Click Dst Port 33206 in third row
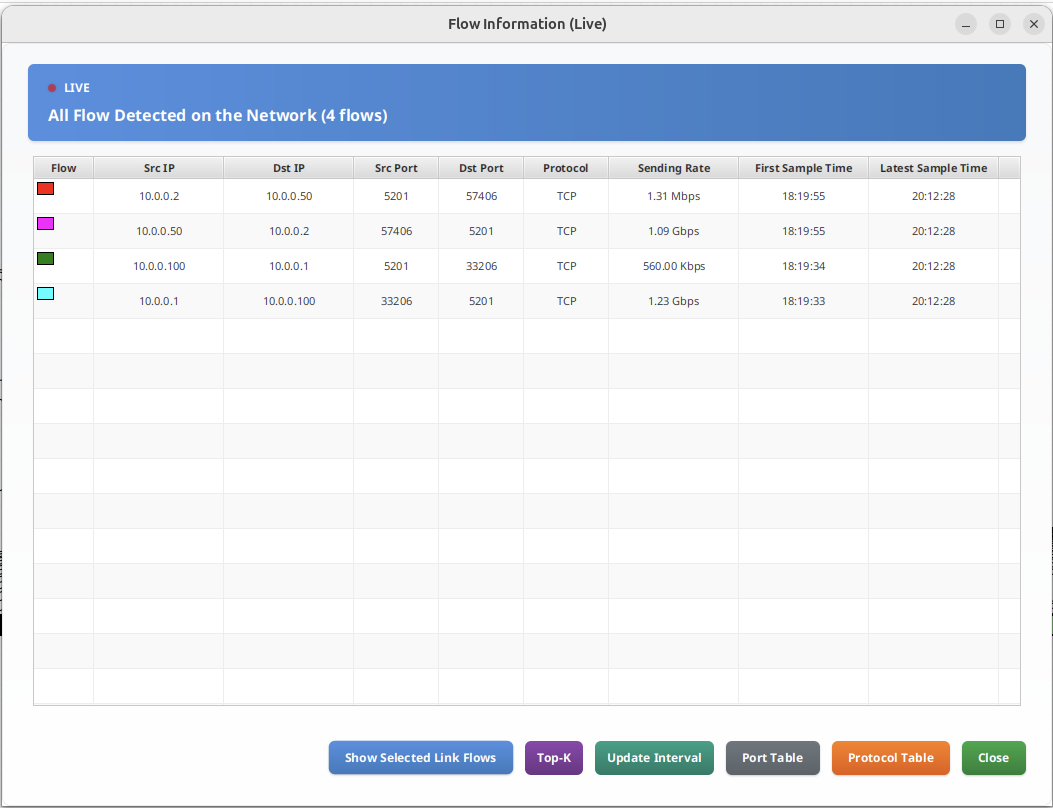This screenshot has height=808, width=1053. coord(482,266)
